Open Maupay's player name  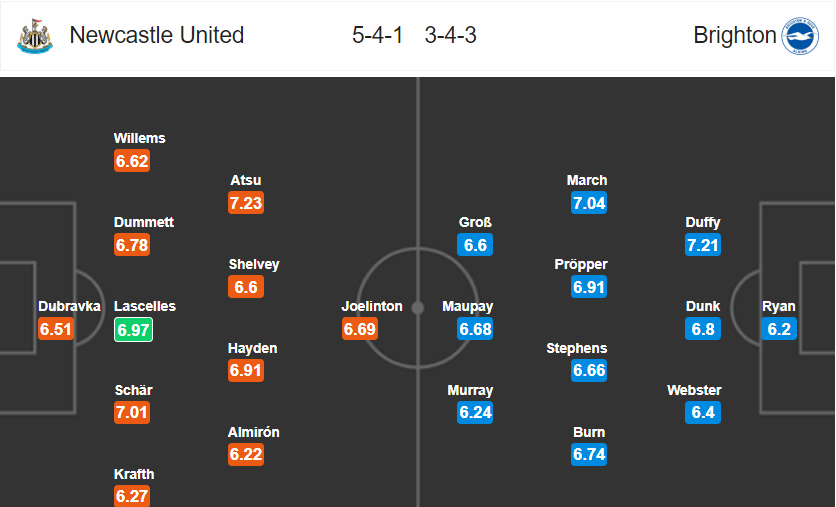click(x=469, y=306)
